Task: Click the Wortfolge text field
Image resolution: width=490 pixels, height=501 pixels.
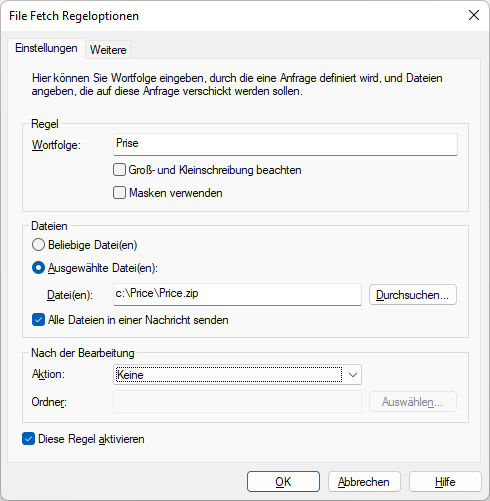Action: pos(285,144)
